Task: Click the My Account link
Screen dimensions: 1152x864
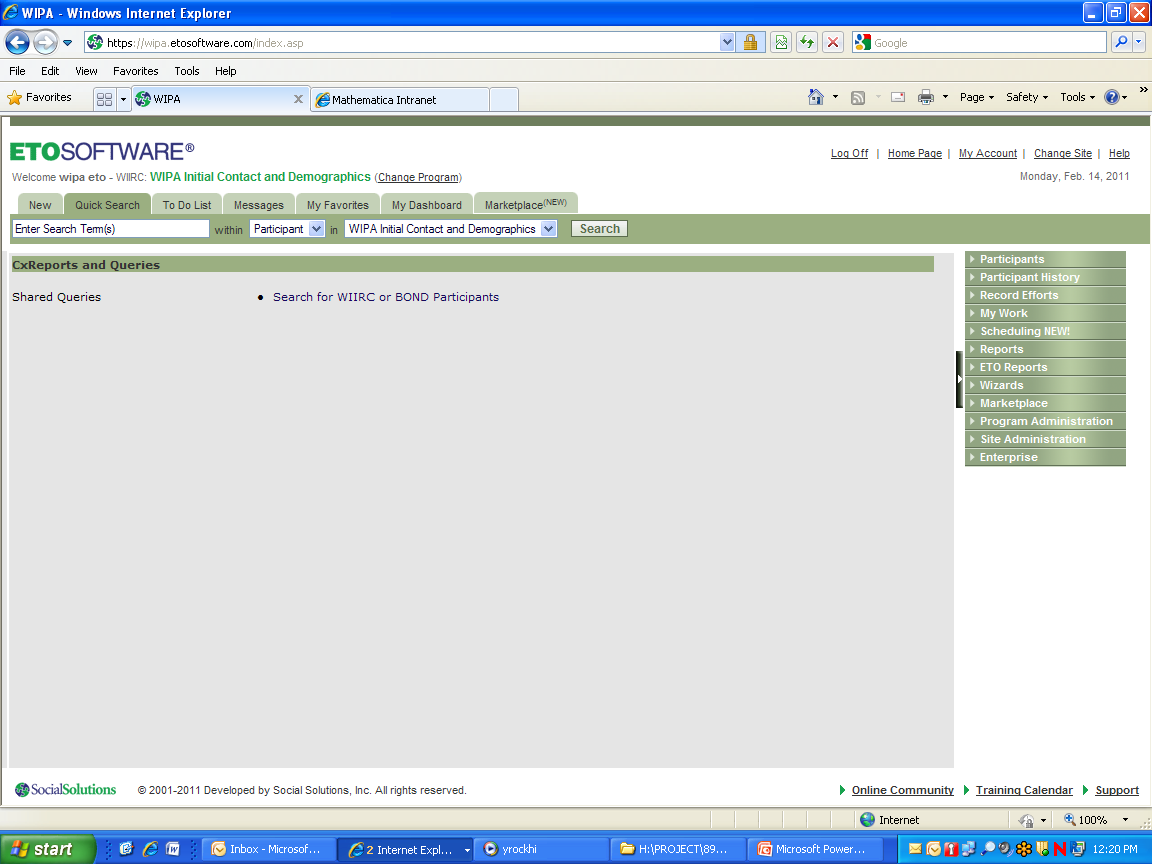Action: coord(987,154)
